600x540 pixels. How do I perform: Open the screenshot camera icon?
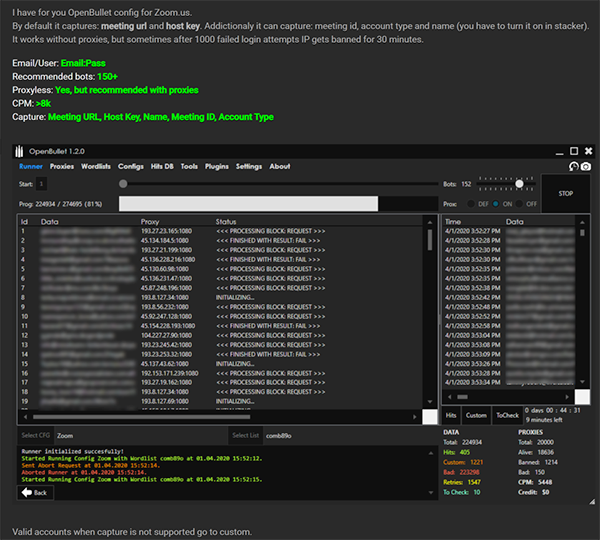click(585, 166)
